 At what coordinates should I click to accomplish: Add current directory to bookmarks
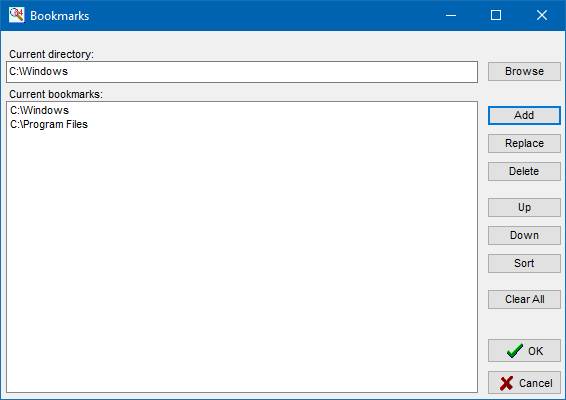[524, 116]
